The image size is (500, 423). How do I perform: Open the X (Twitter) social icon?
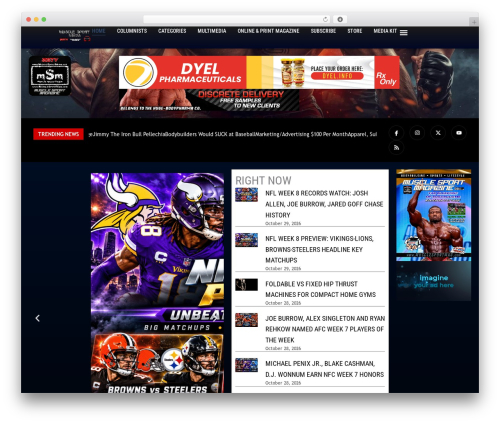438,133
